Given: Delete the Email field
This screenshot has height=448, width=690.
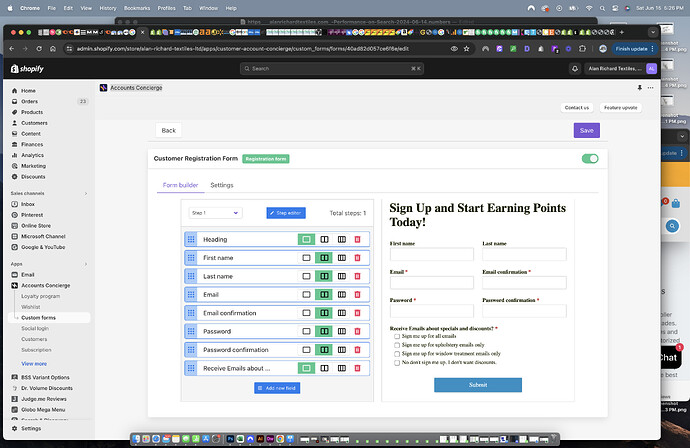Looking at the screenshot, I should click(357, 294).
